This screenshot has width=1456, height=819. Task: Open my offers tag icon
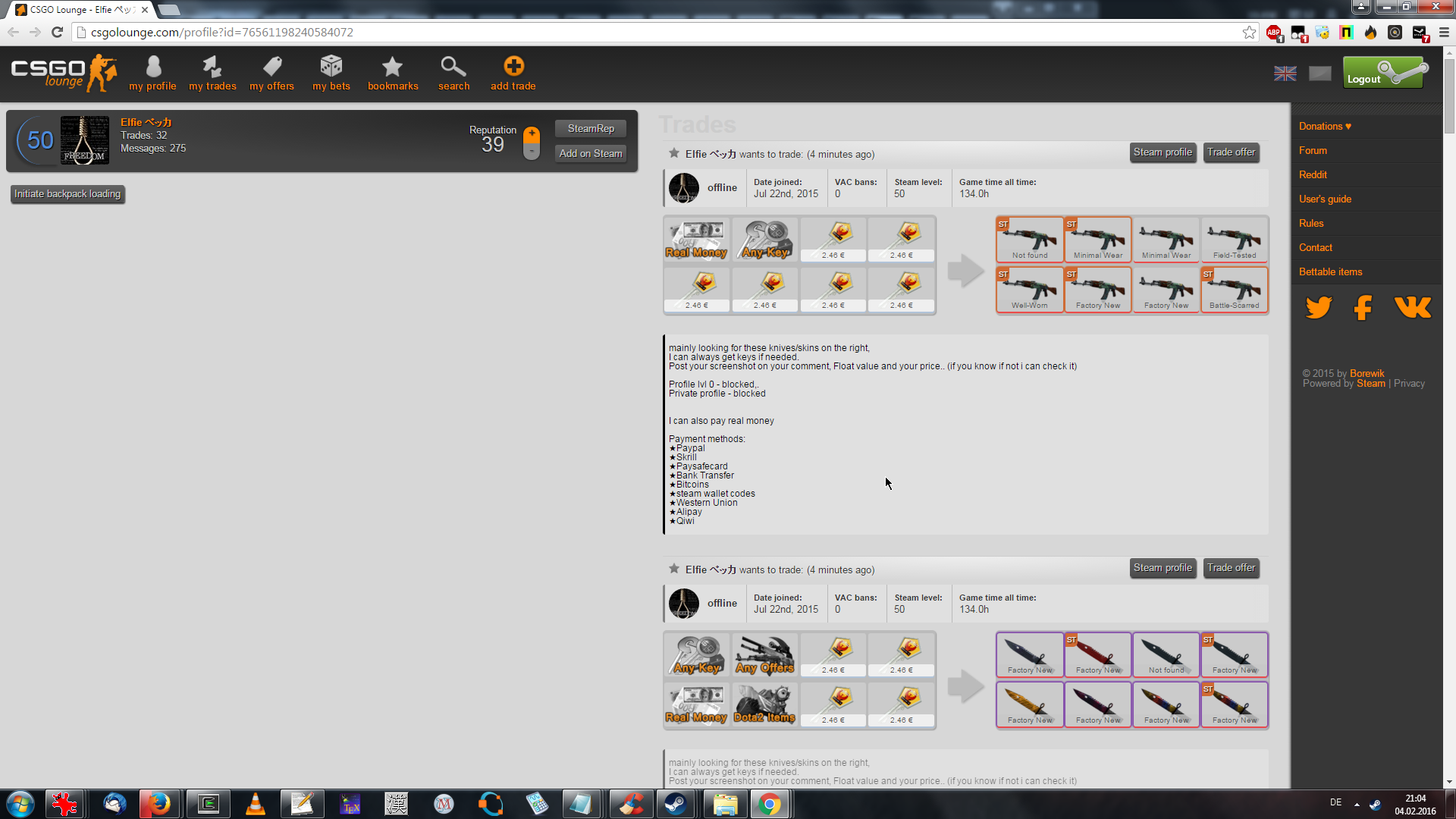[272, 67]
